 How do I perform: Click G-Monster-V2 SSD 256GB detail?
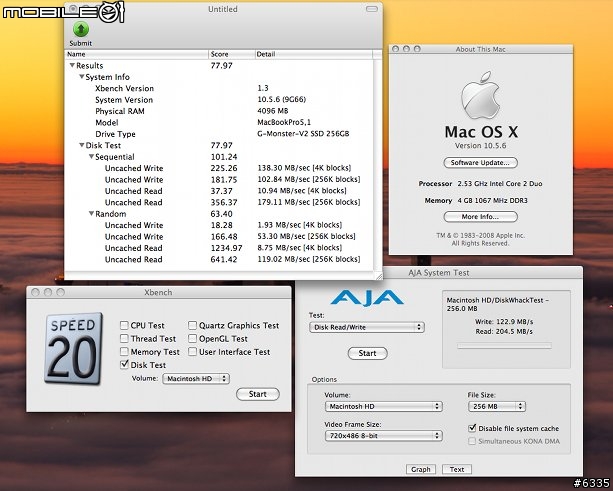click(303, 134)
